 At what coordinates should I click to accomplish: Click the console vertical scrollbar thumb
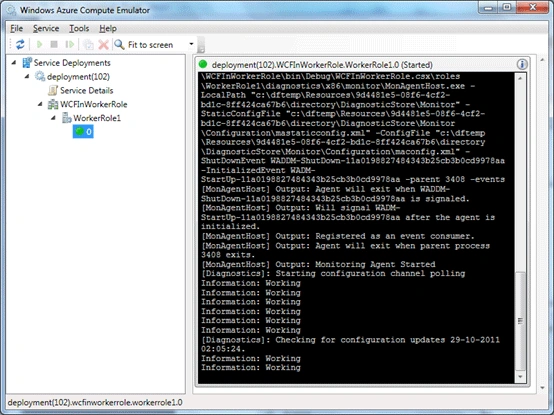click(x=520, y=321)
